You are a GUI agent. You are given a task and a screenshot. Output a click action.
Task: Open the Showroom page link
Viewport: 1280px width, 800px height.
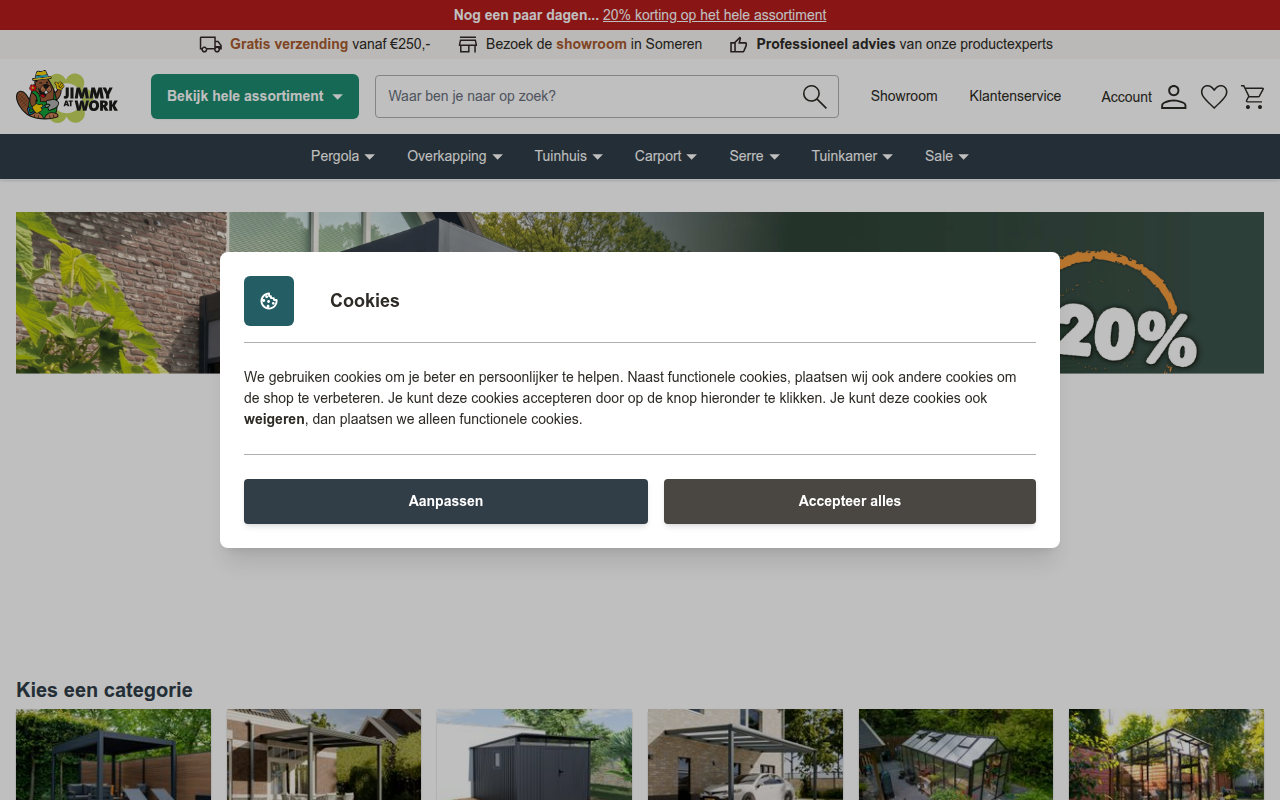(904, 96)
